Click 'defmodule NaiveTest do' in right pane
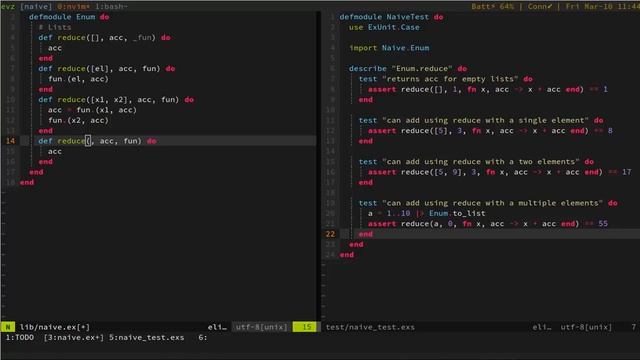640x360 pixels. pos(391,17)
